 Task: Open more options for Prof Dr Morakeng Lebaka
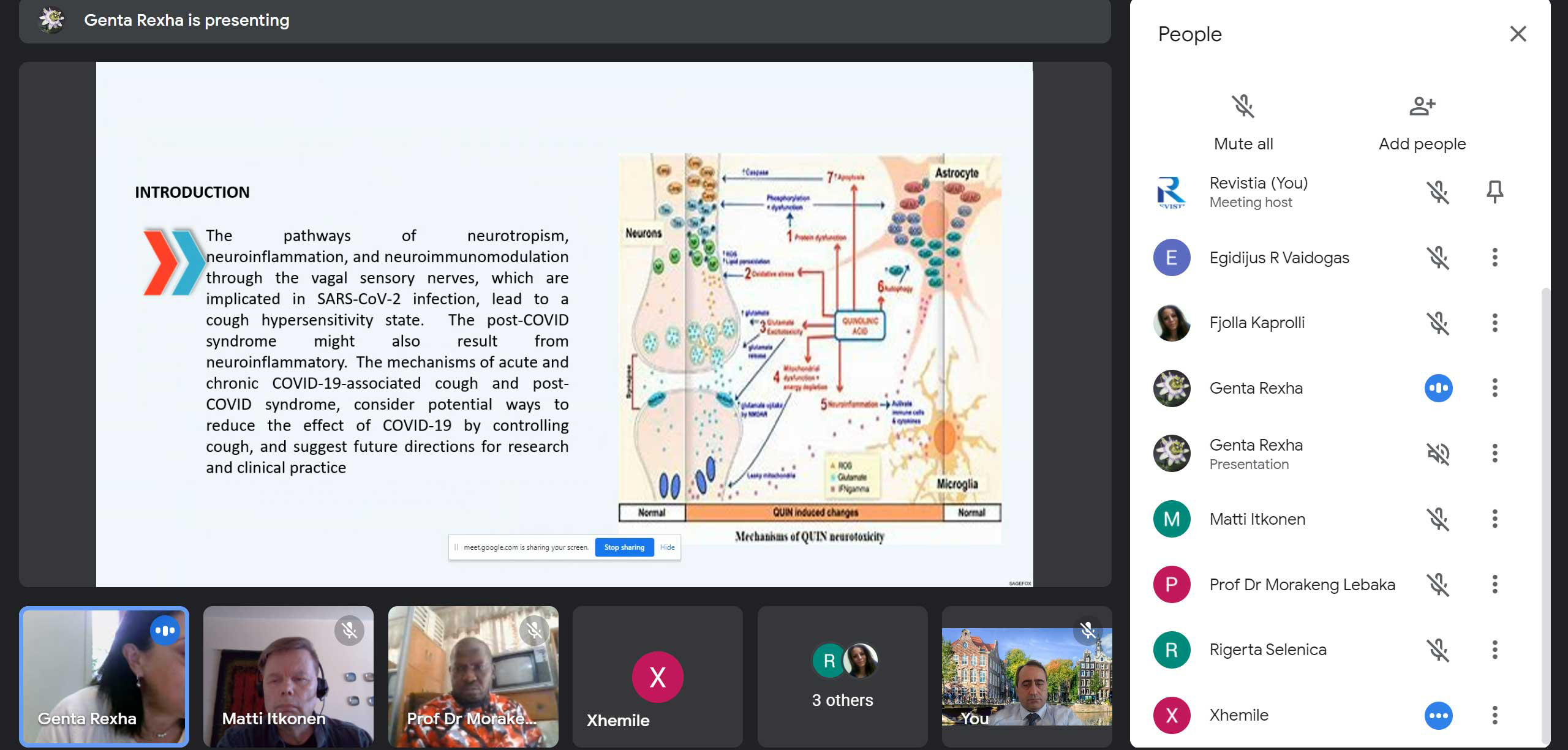pos(1494,585)
